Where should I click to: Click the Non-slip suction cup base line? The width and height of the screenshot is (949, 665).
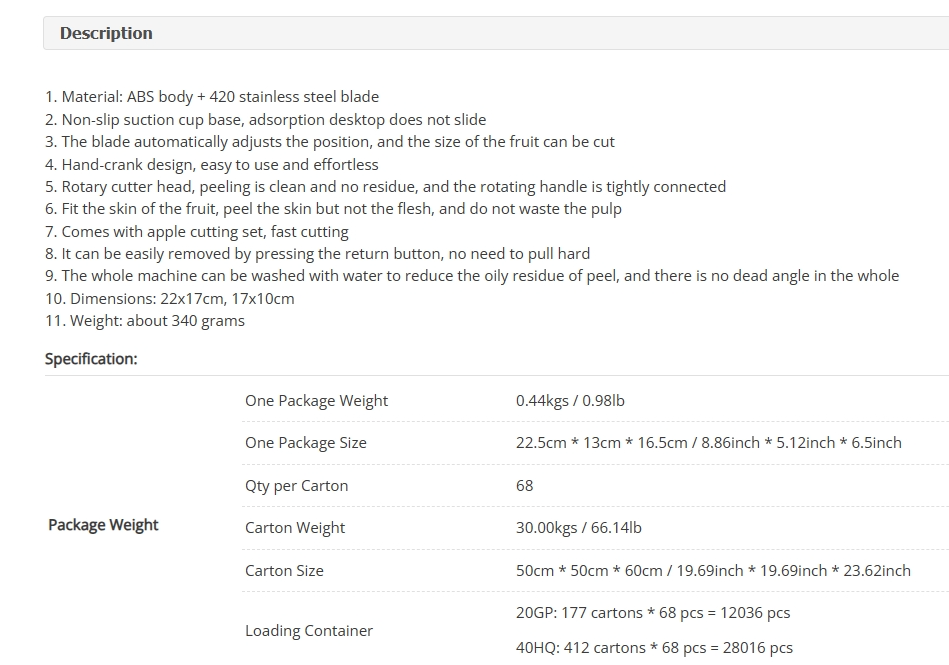tap(266, 120)
